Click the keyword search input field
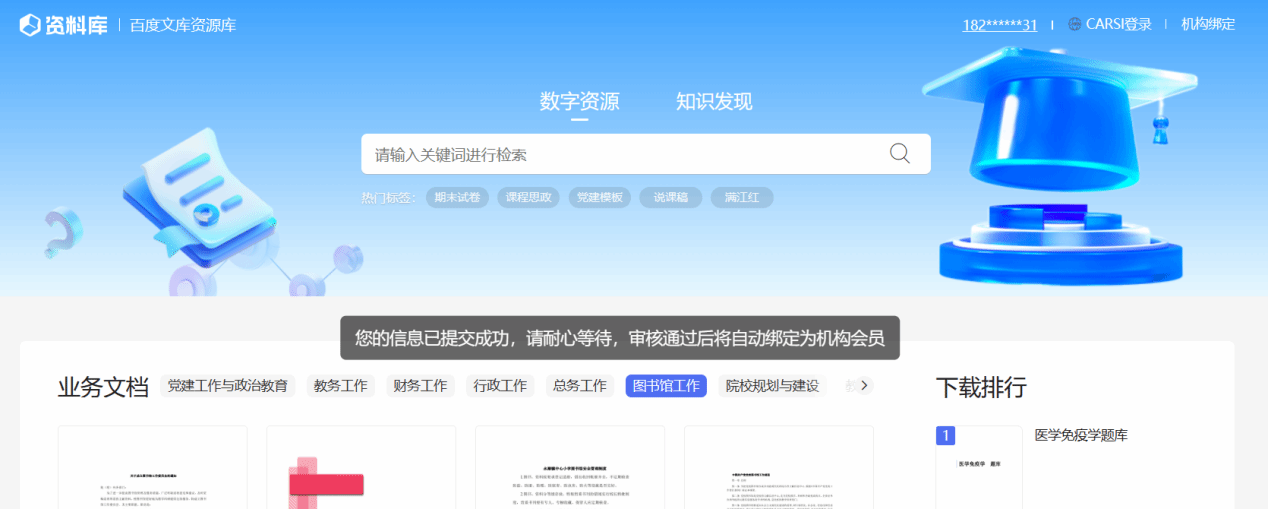This screenshot has height=509, width=1268. click(620, 155)
